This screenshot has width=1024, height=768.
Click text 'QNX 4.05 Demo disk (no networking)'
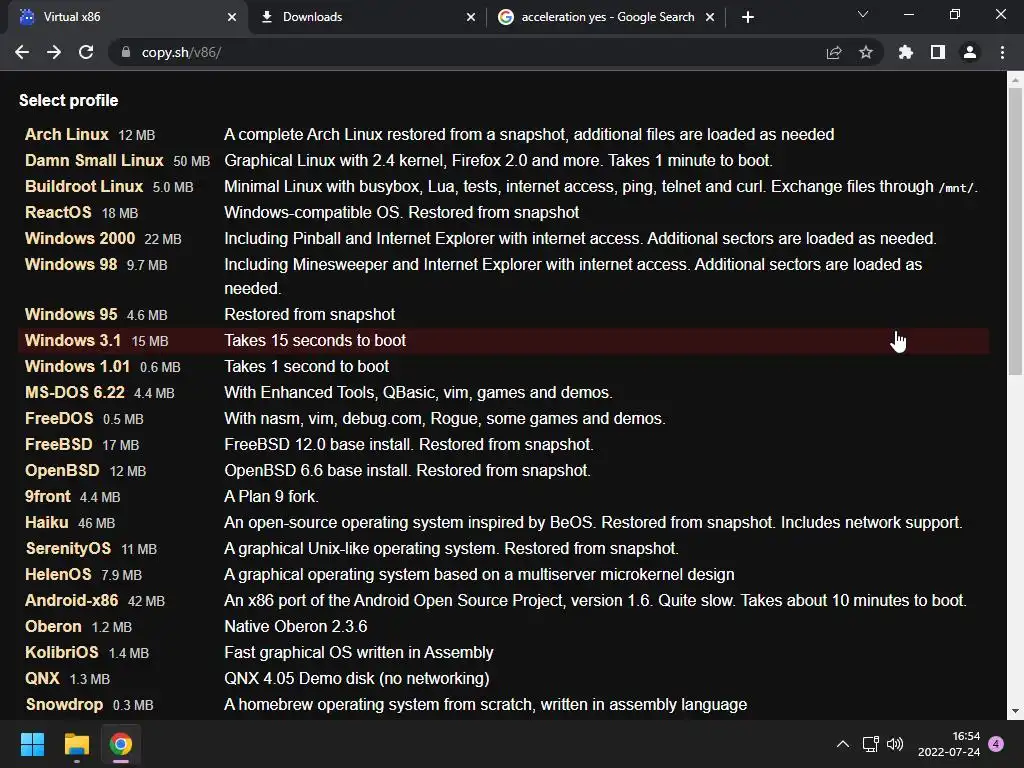pyautogui.click(x=357, y=679)
